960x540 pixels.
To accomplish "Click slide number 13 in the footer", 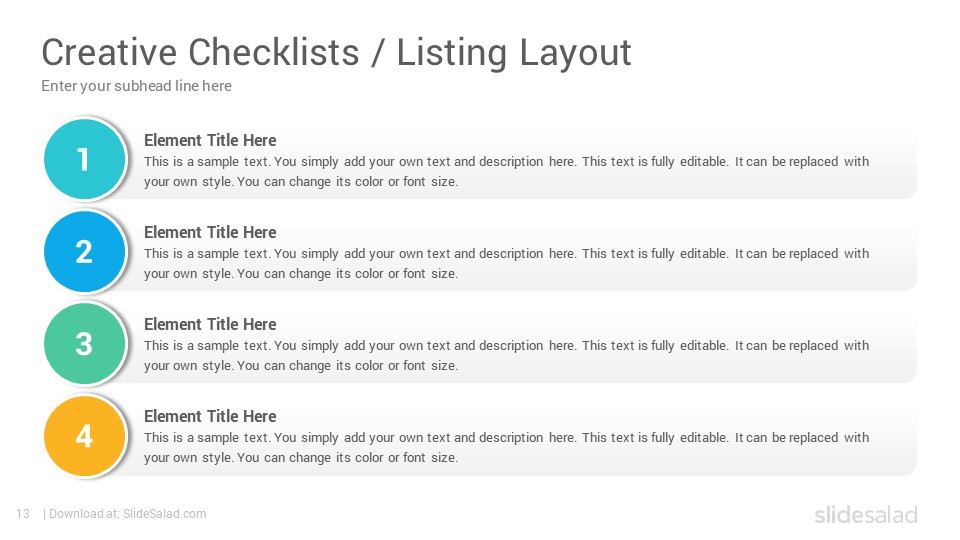I will tap(23, 514).
